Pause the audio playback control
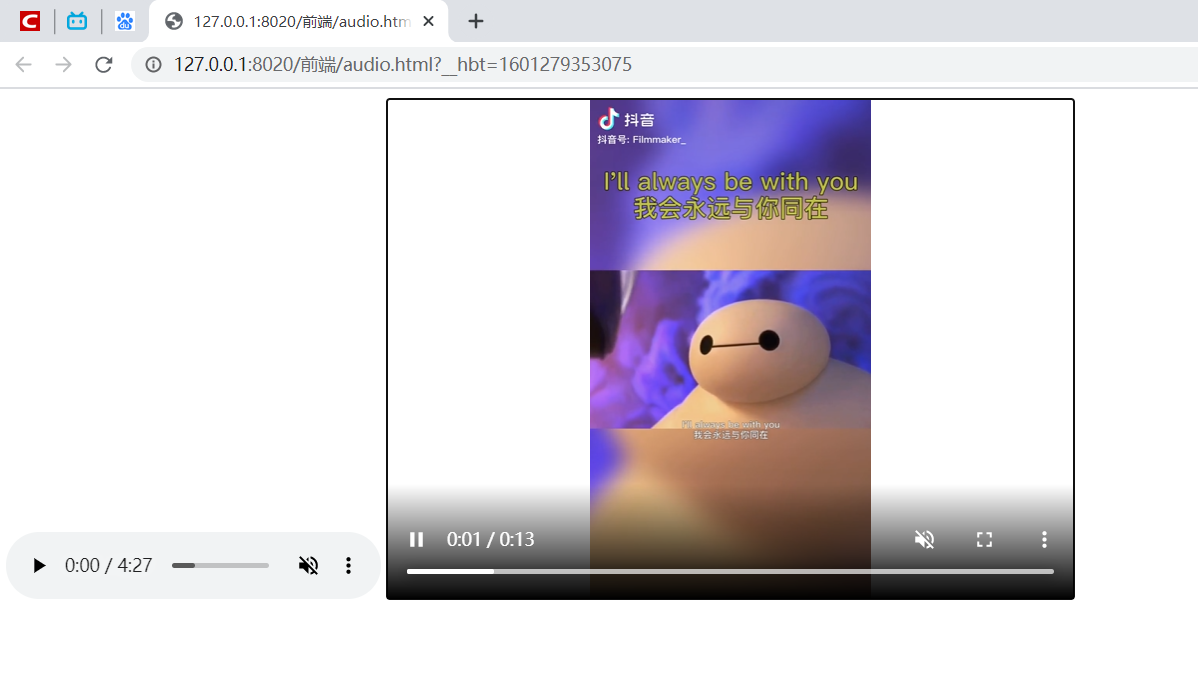 38,565
